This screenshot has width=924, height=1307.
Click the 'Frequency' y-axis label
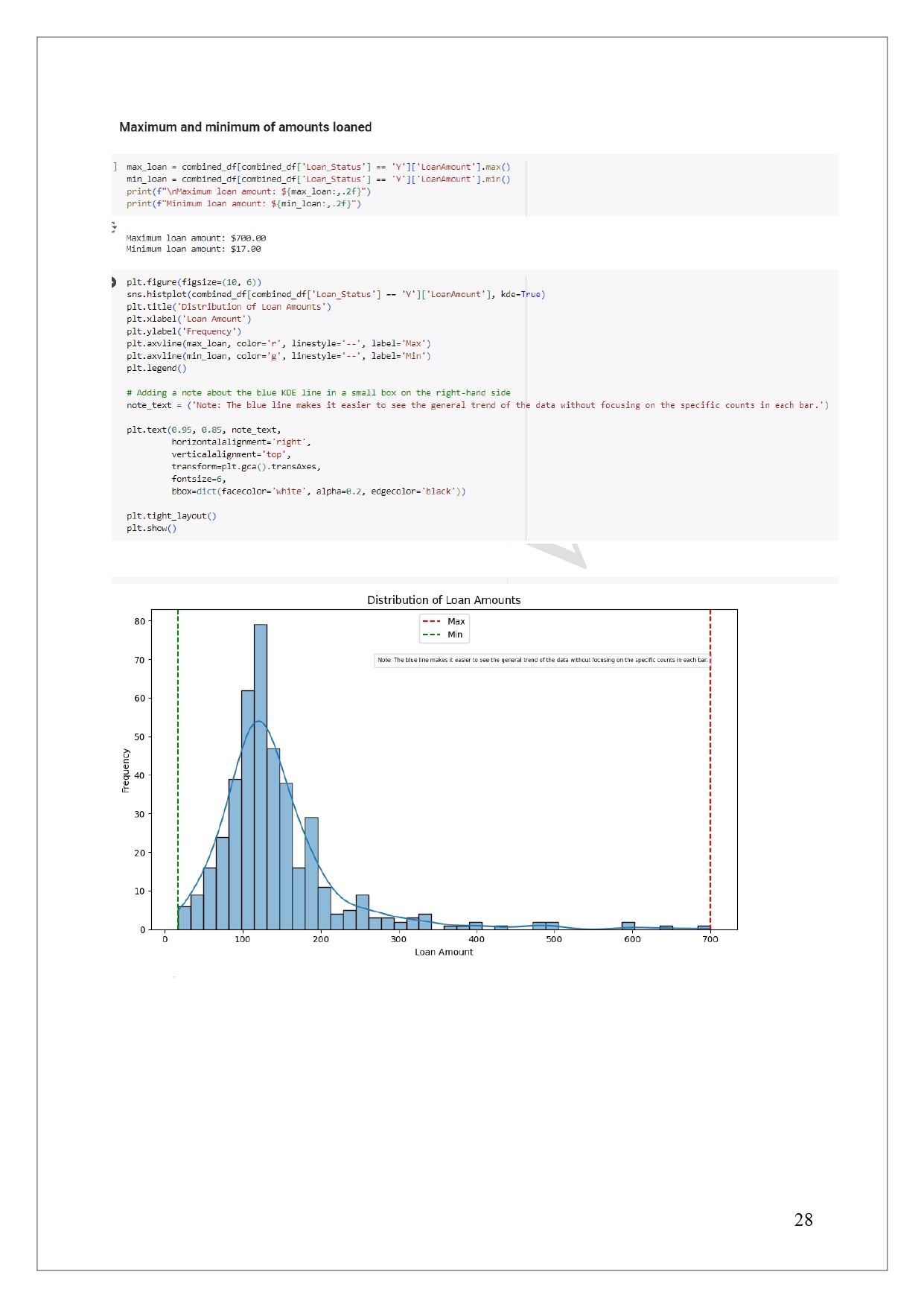125,770
